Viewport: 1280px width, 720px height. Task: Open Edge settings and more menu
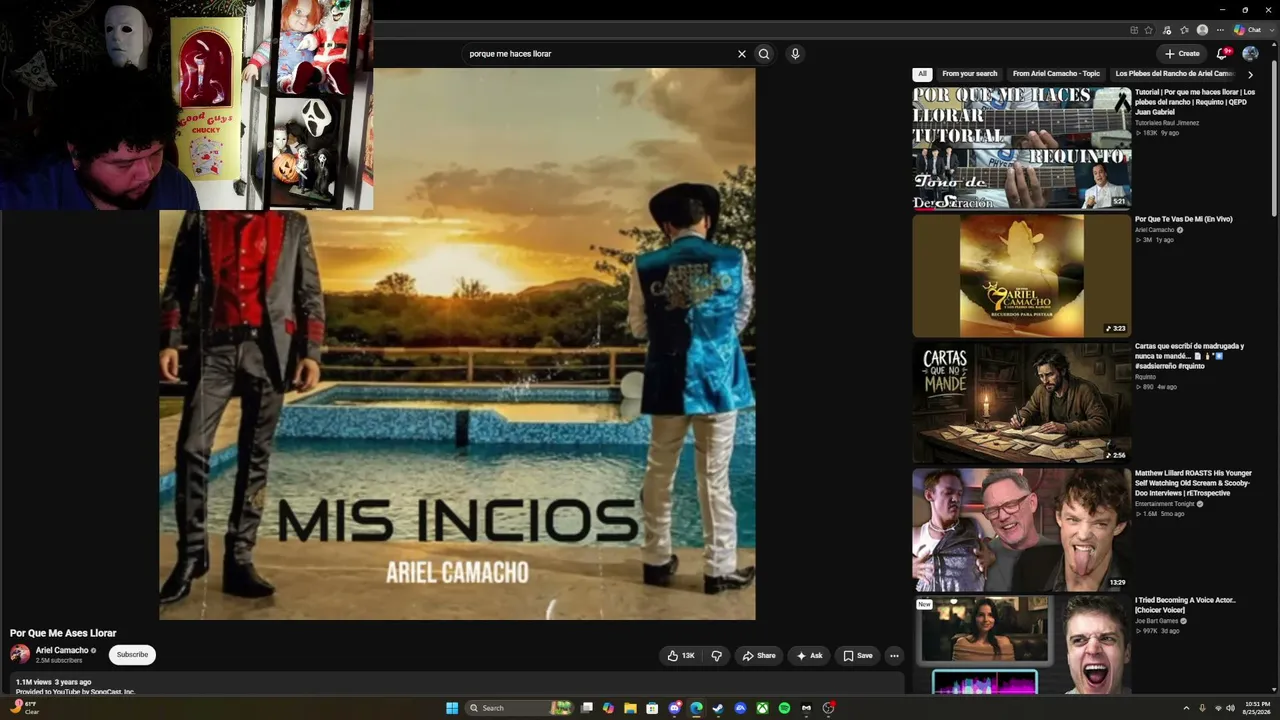[1220, 30]
